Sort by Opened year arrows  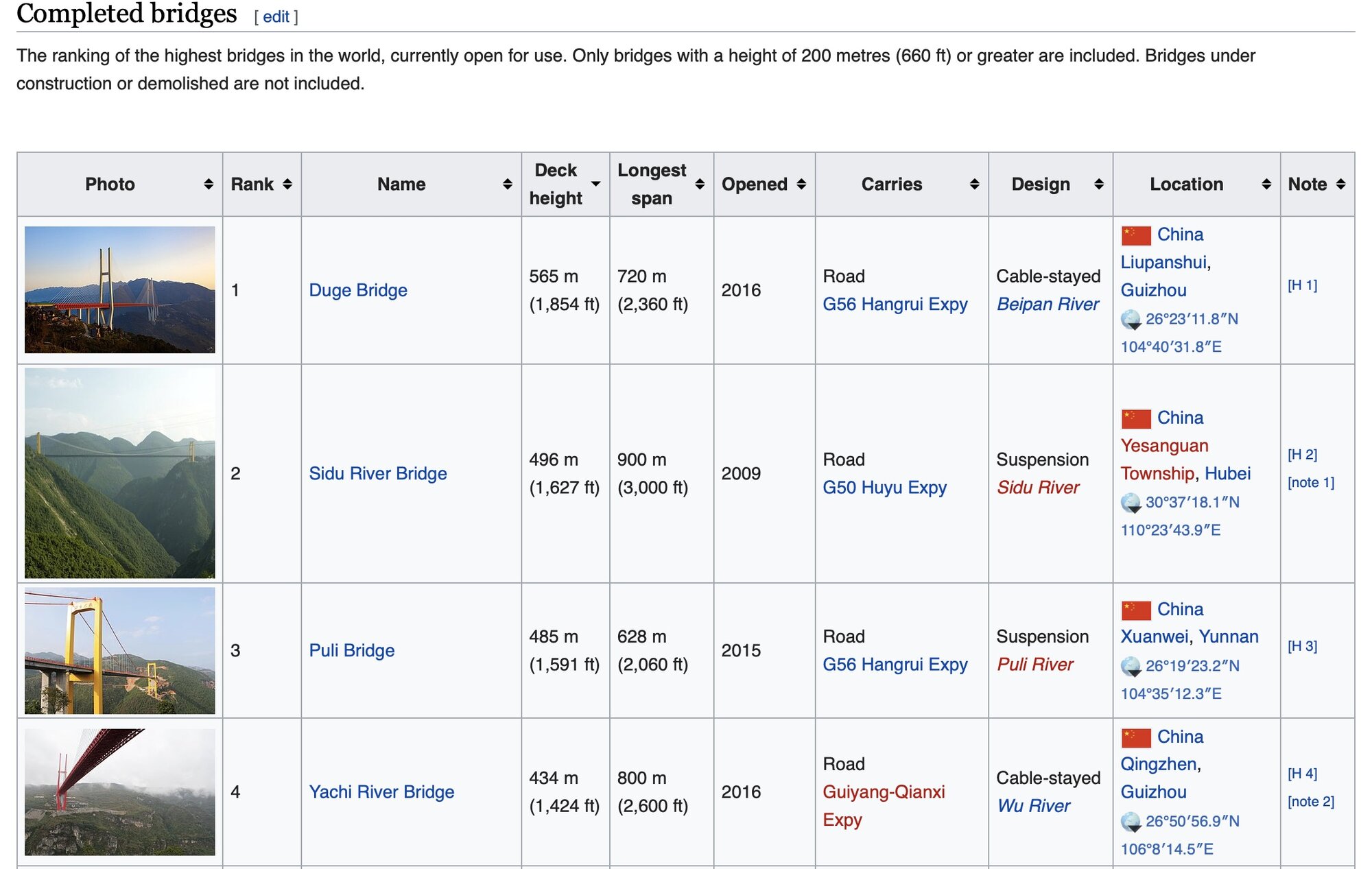click(x=801, y=184)
